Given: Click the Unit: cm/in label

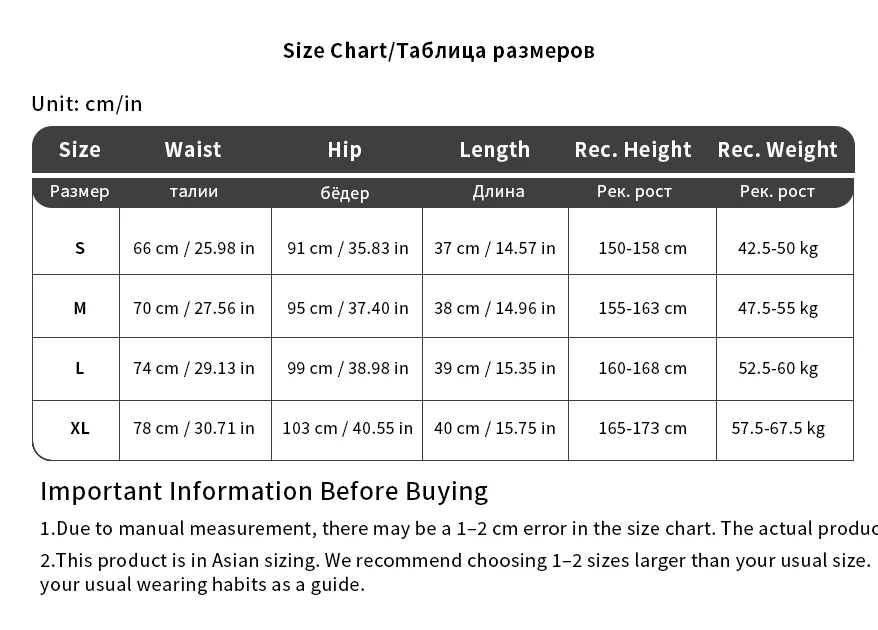Looking at the screenshot, I should [x=87, y=104].
